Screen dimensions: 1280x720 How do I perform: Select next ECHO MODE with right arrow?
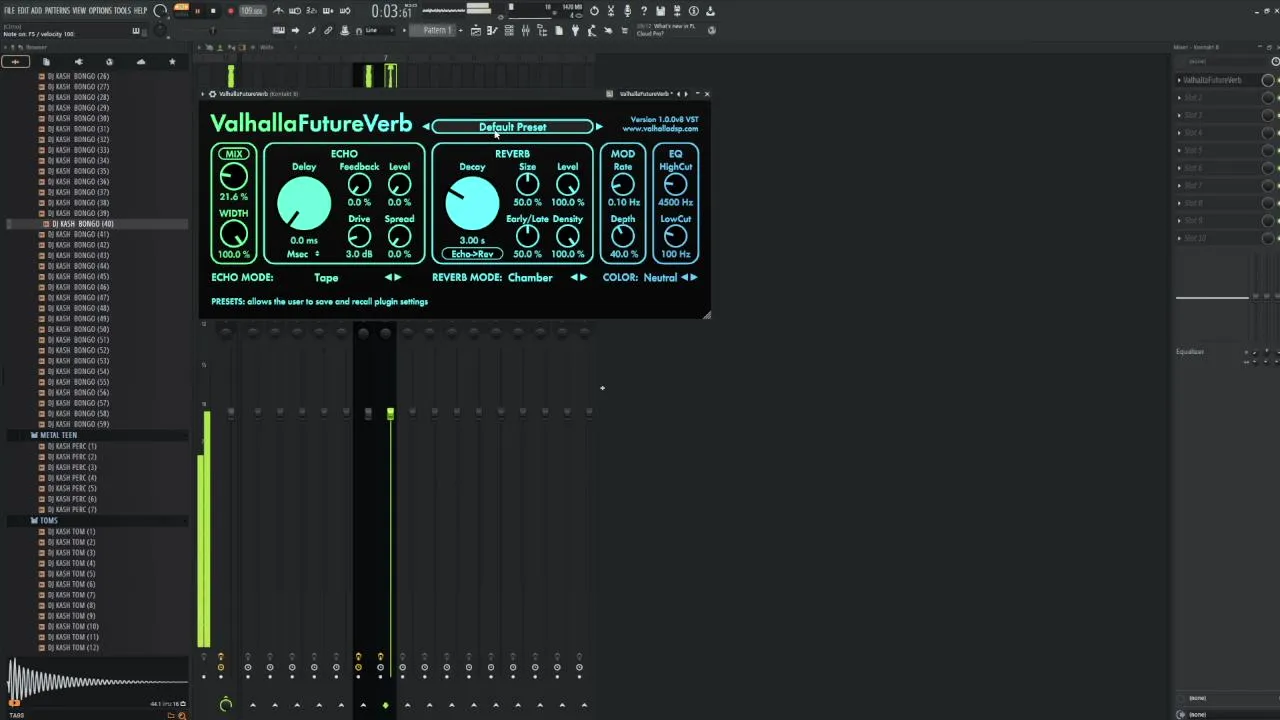398,277
